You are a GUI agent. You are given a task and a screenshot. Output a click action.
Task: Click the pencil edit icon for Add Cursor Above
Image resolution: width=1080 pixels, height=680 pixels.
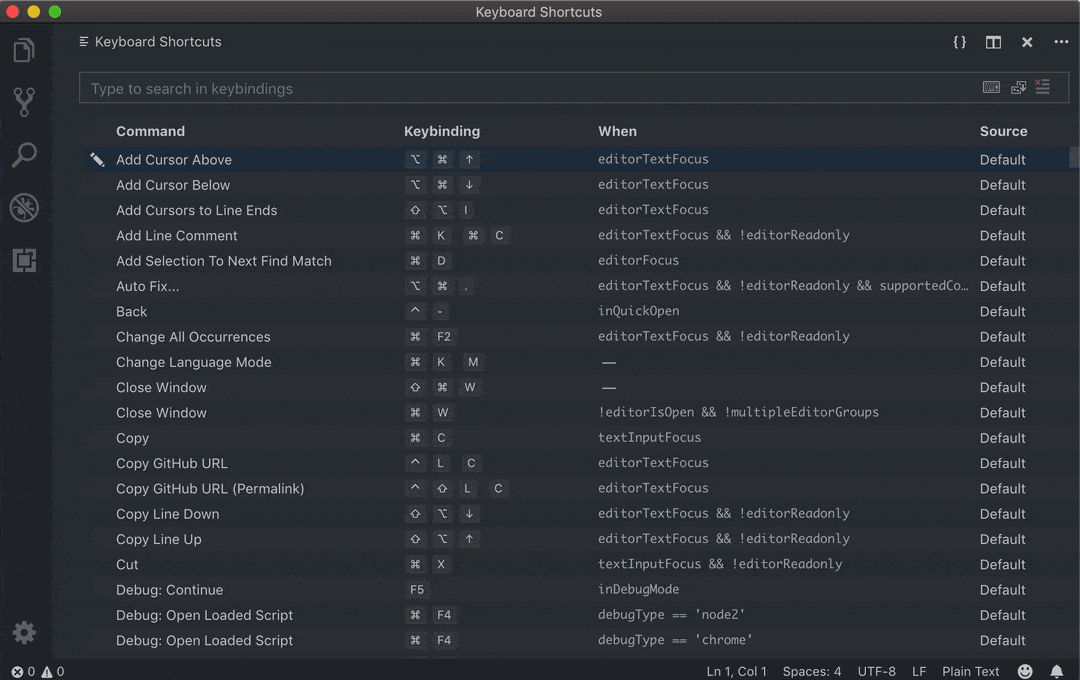pos(97,159)
